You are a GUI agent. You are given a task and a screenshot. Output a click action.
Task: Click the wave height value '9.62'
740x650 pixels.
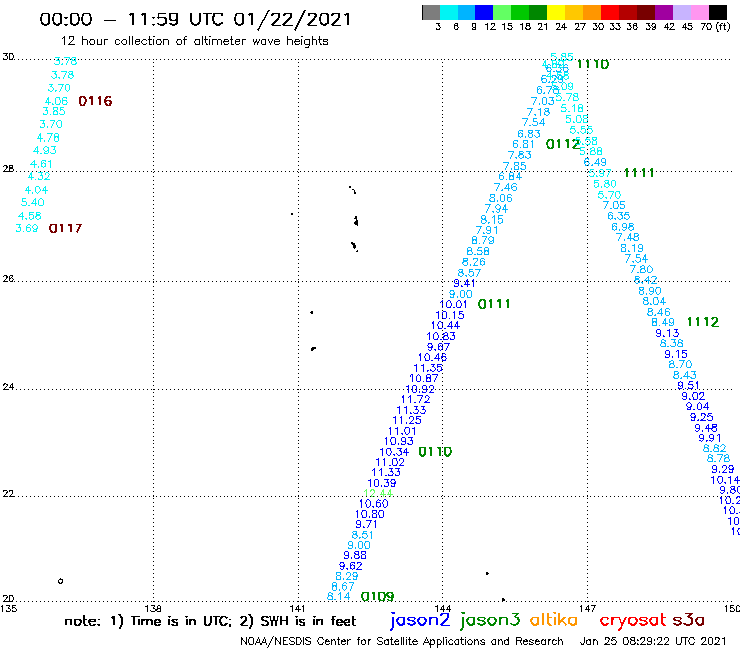351,566
